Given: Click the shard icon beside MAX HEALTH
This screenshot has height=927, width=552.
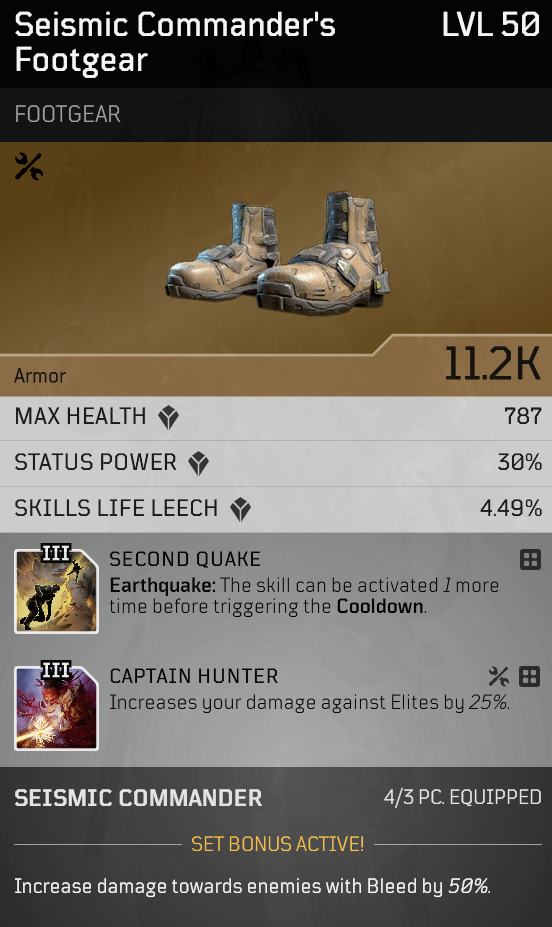Looking at the screenshot, I should pyautogui.click(x=168, y=417).
